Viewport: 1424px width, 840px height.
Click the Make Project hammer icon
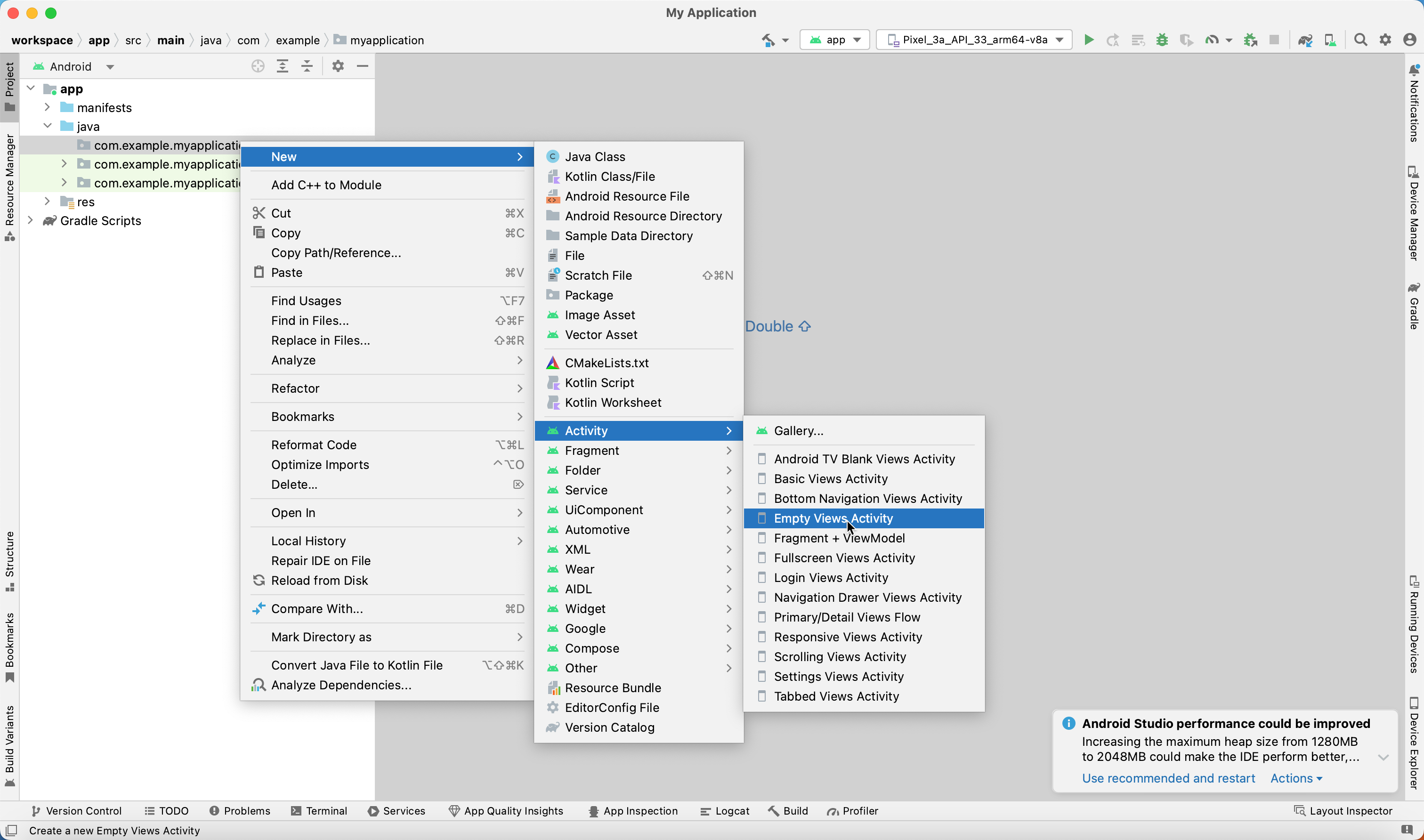[x=768, y=40]
